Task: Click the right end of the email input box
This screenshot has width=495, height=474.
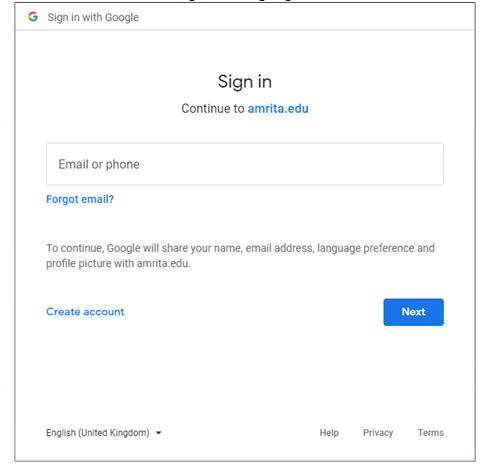Action: pos(430,164)
